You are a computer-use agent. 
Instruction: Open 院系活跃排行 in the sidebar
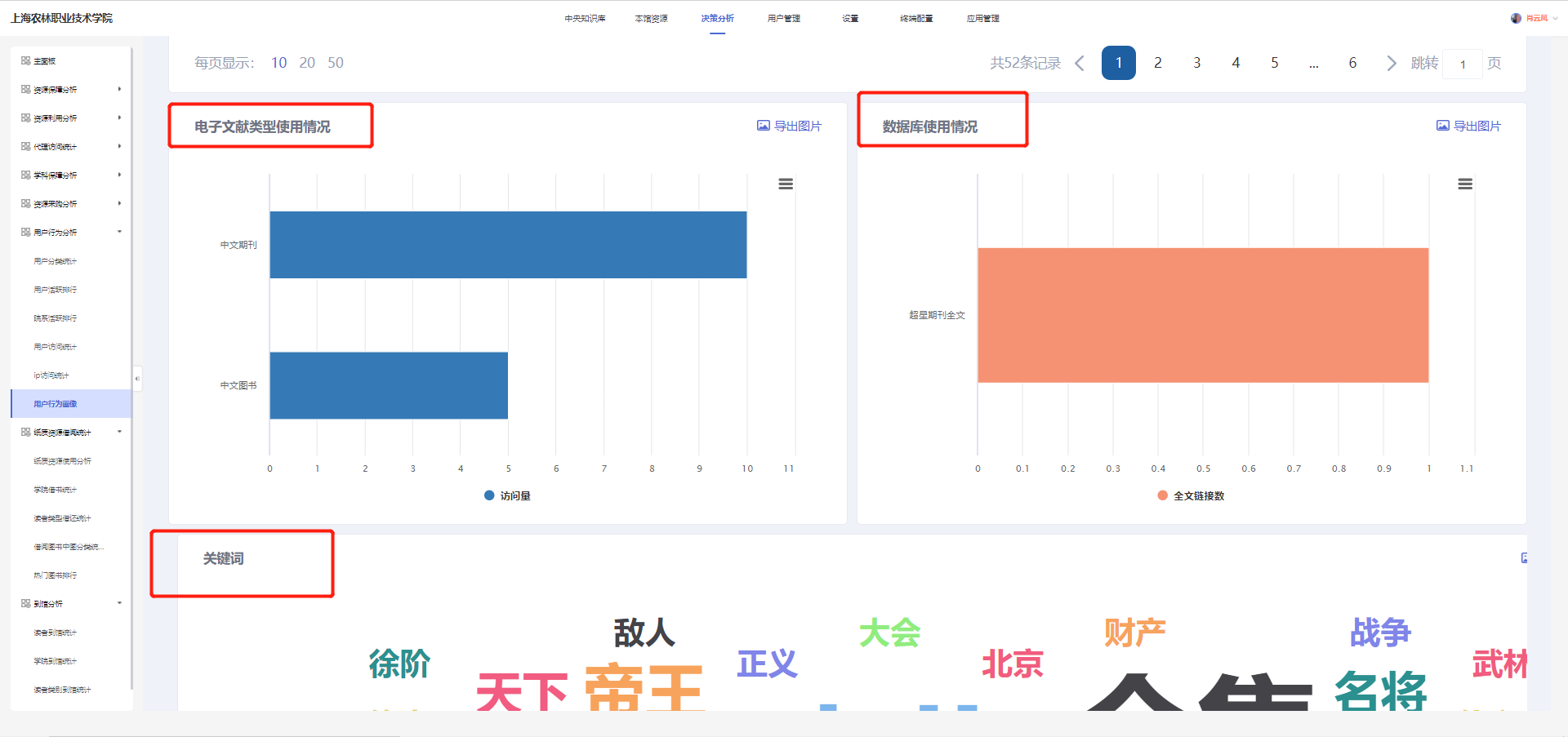[56, 318]
